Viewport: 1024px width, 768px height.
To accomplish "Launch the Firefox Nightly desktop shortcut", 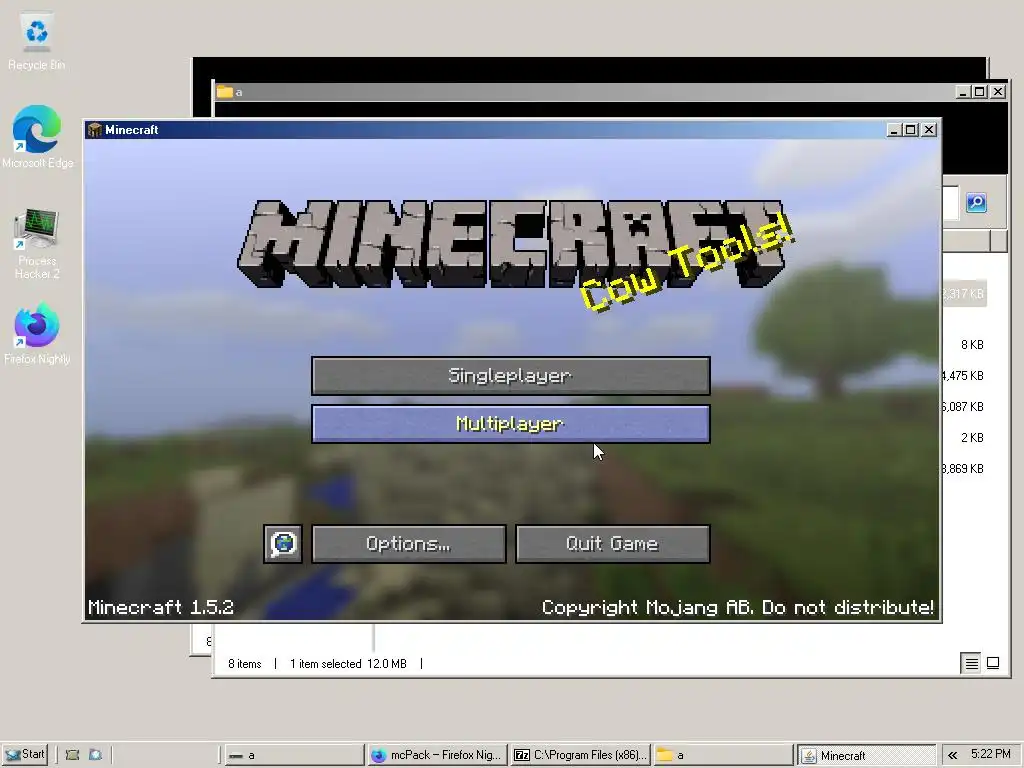I will tap(37, 334).
